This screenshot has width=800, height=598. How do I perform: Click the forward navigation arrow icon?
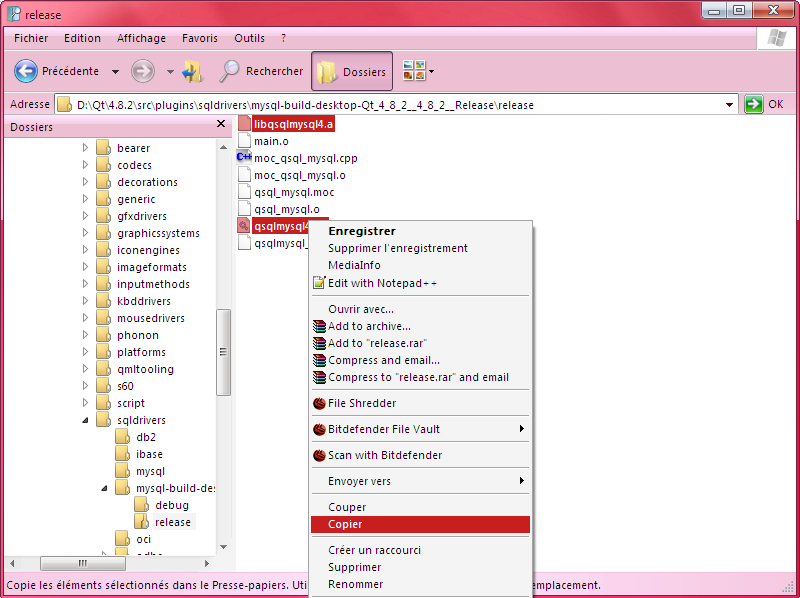tap(143, 71)
